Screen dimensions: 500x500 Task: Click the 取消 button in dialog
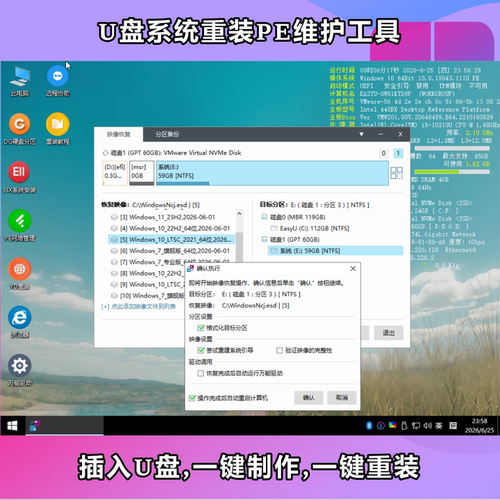click(x=342, y=398)
